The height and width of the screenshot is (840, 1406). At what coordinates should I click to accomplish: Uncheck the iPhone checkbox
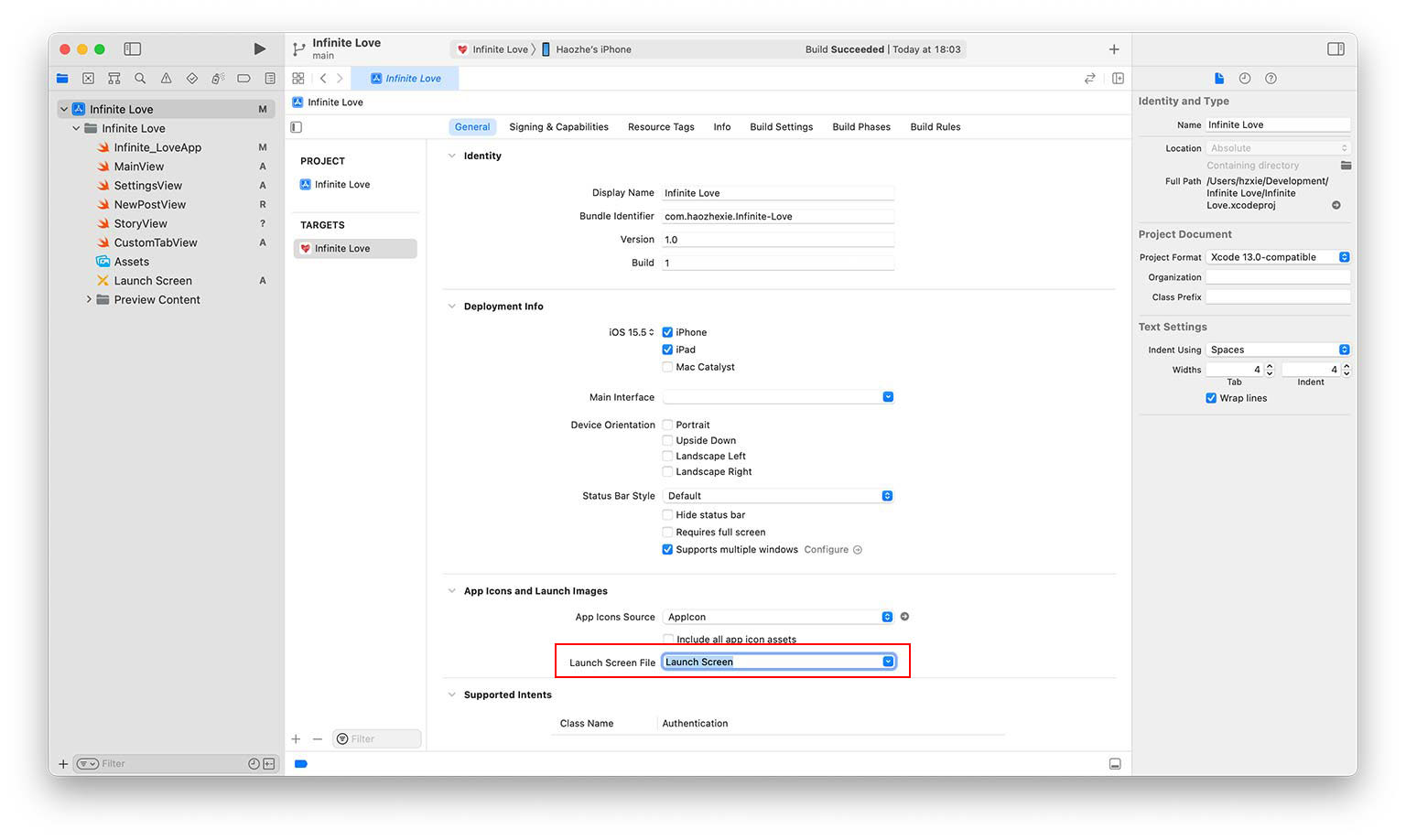click(667, 332)
